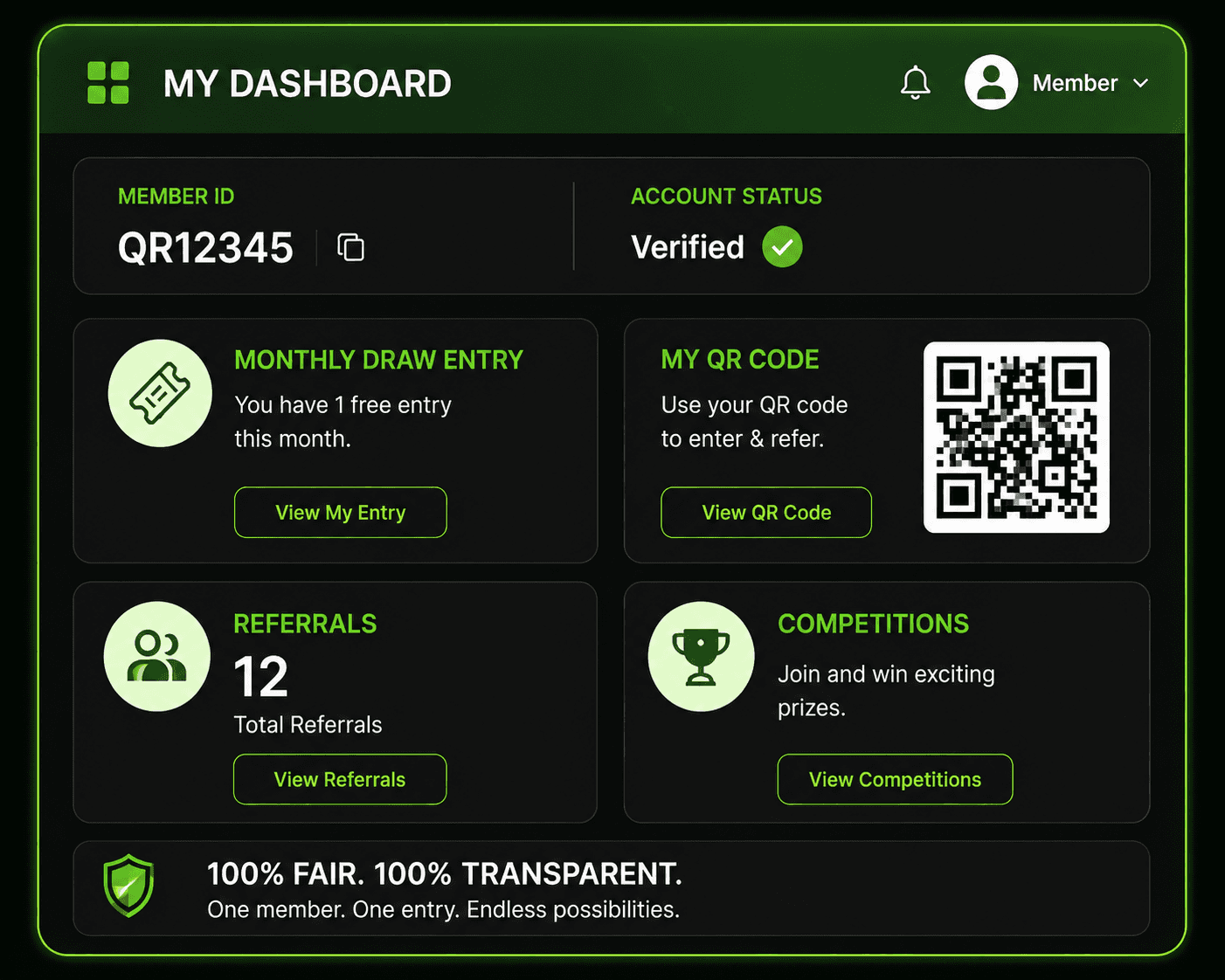The height and width of the screenshot is (980, 1225).
Task: Click the 100% FAIR. 100% TRANSPARENT. banner text
Action: tap(444, 873)
